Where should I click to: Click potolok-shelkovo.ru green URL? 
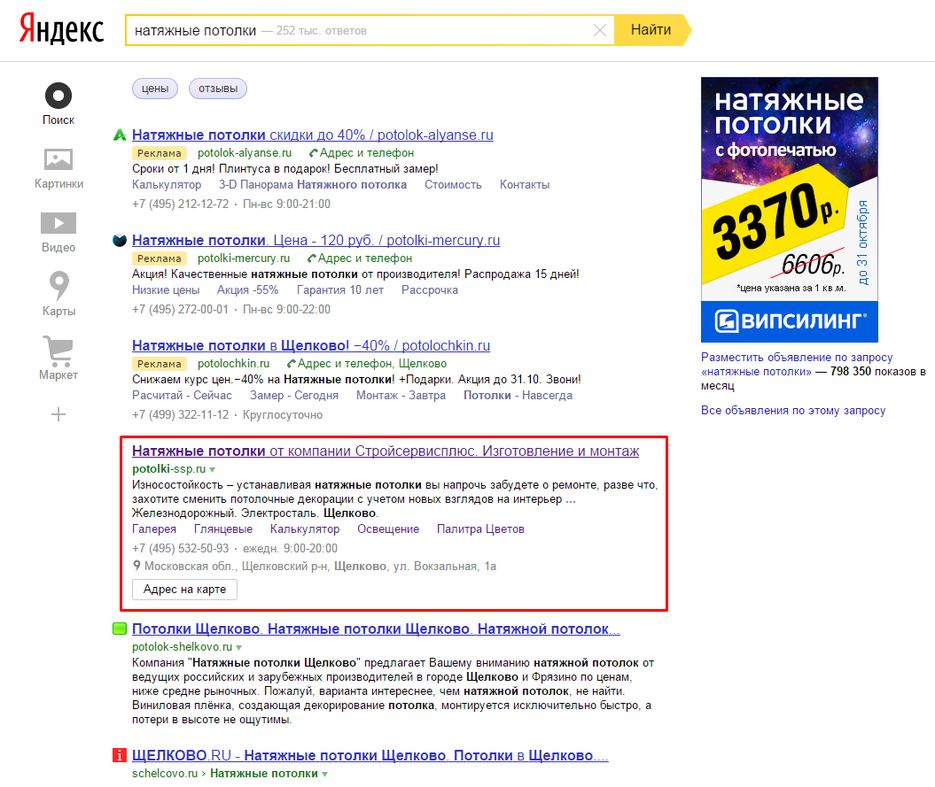[182, 647]
